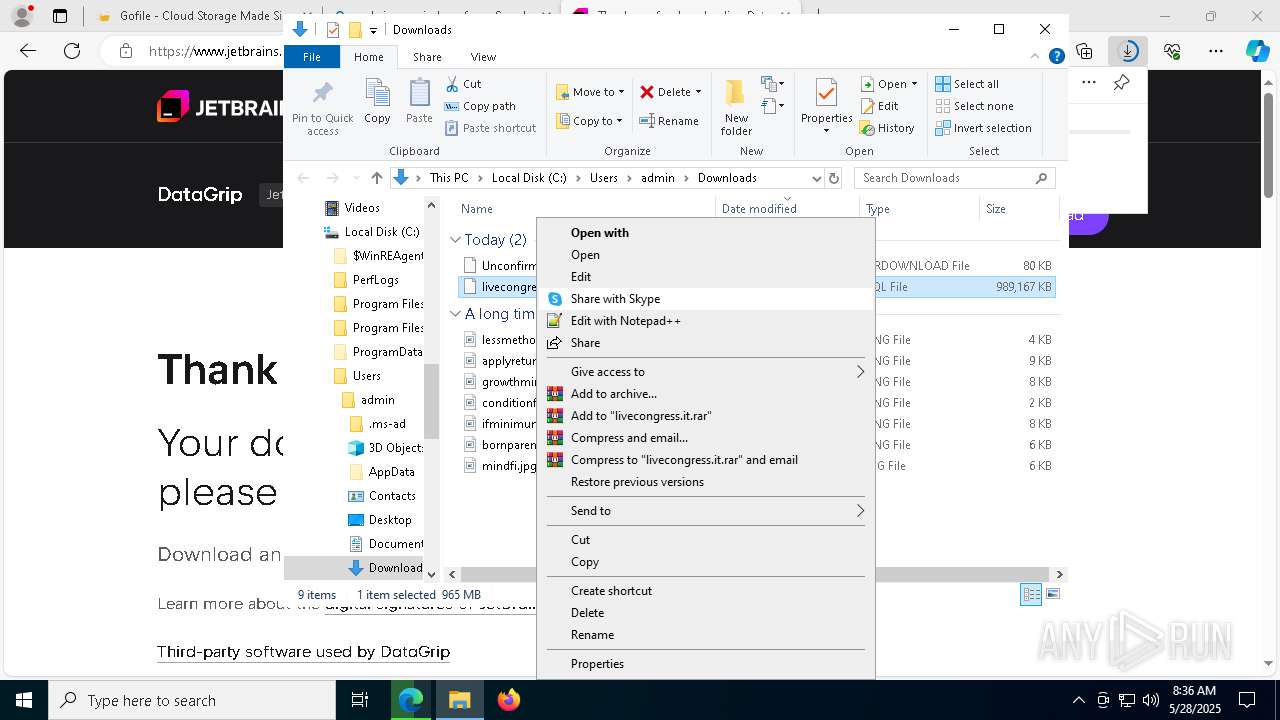The height and width of the screenshot is (720, 1280).
Task: Collapse the Today (2) group
Action: point(455,240)
